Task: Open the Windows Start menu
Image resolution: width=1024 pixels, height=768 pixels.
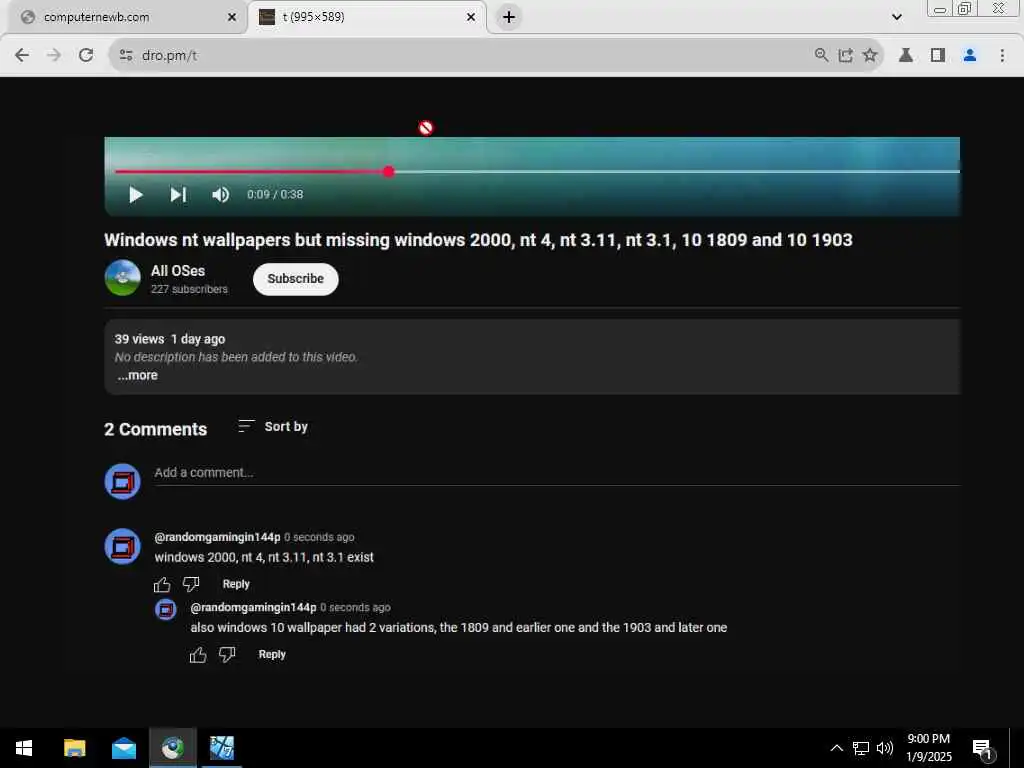Action: [24, 748]
